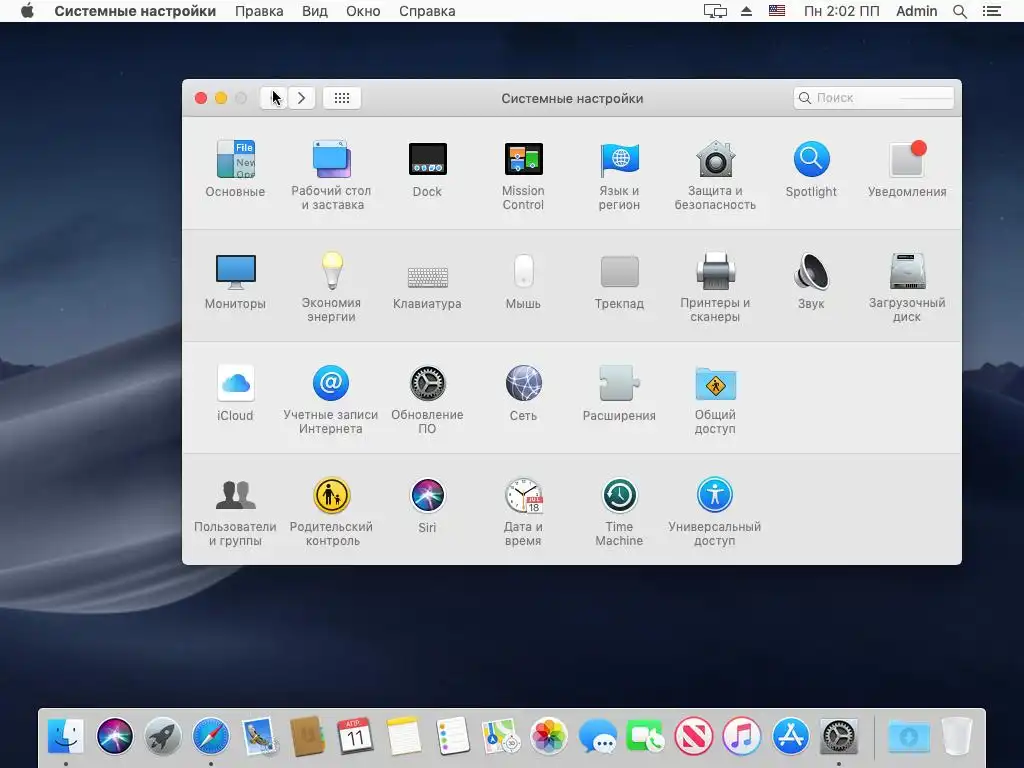This screenshot has height=768, width=1024.
Task: Open Универсальный доступ pane
Action: 715,512
